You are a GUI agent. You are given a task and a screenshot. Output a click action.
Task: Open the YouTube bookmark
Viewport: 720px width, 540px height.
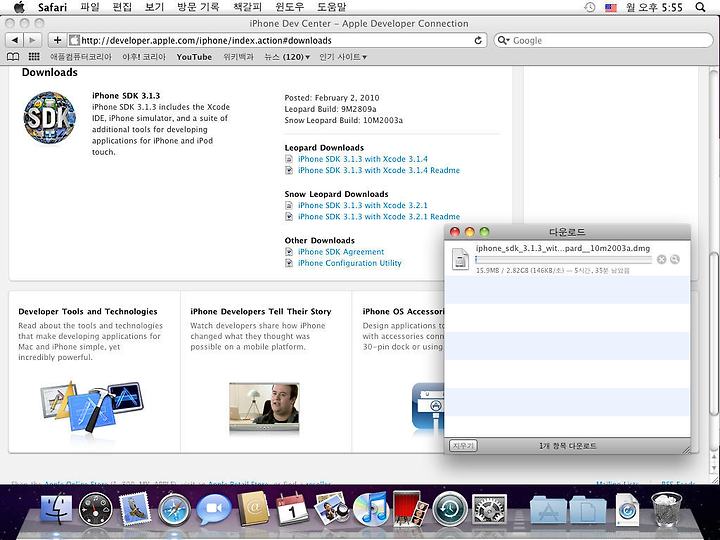pyautogui.click(x=194, y=57)
